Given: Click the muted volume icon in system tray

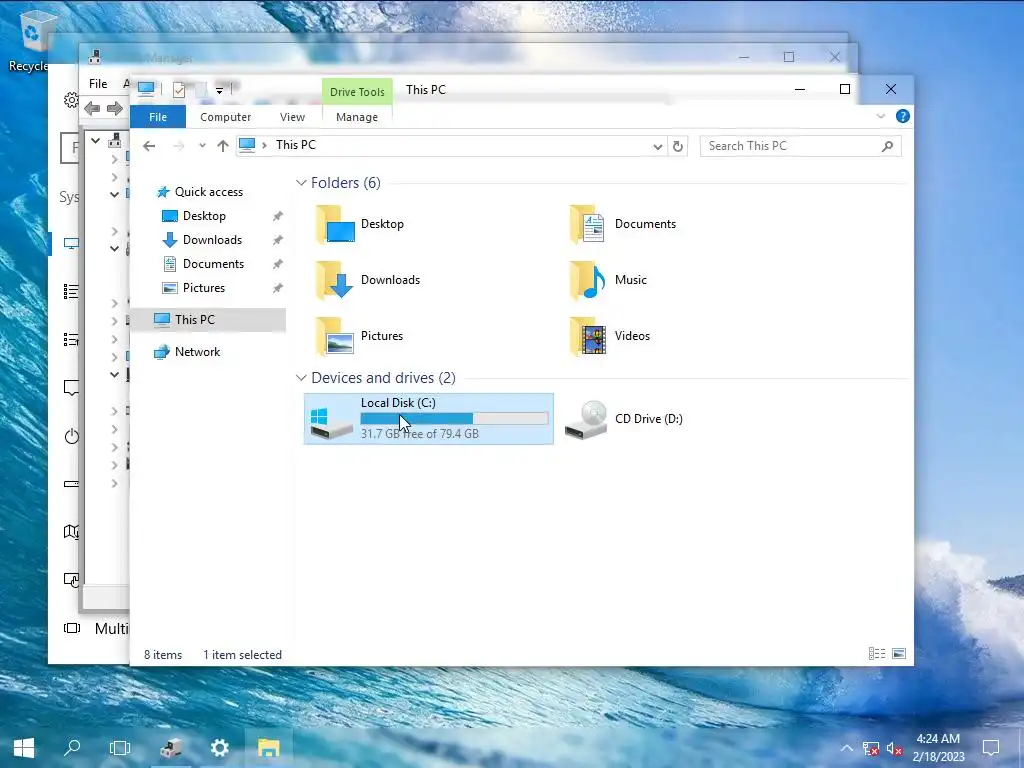Looking at the screenshot, I should [893, 749].
